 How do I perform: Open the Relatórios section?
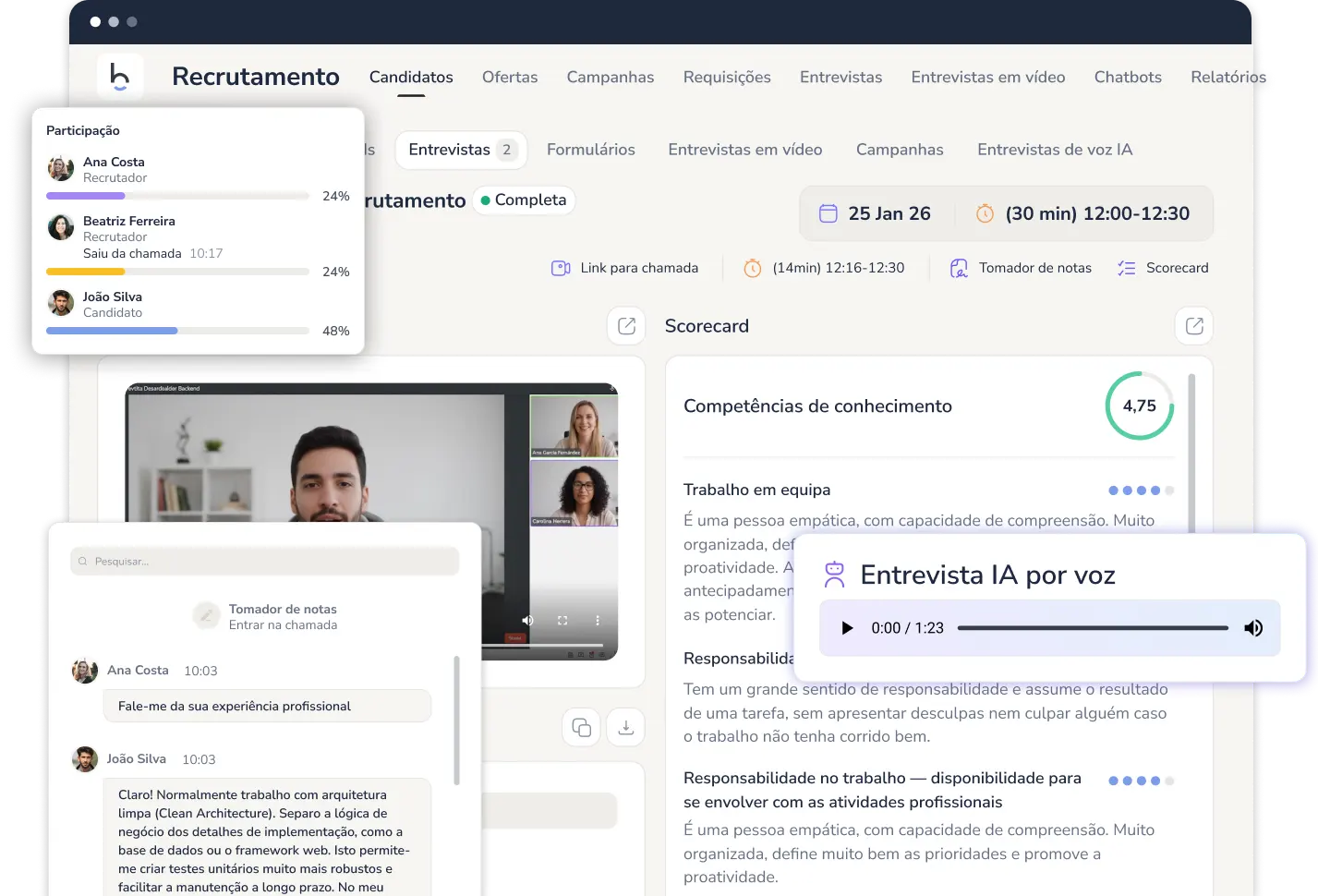(x=1228, y=77)
